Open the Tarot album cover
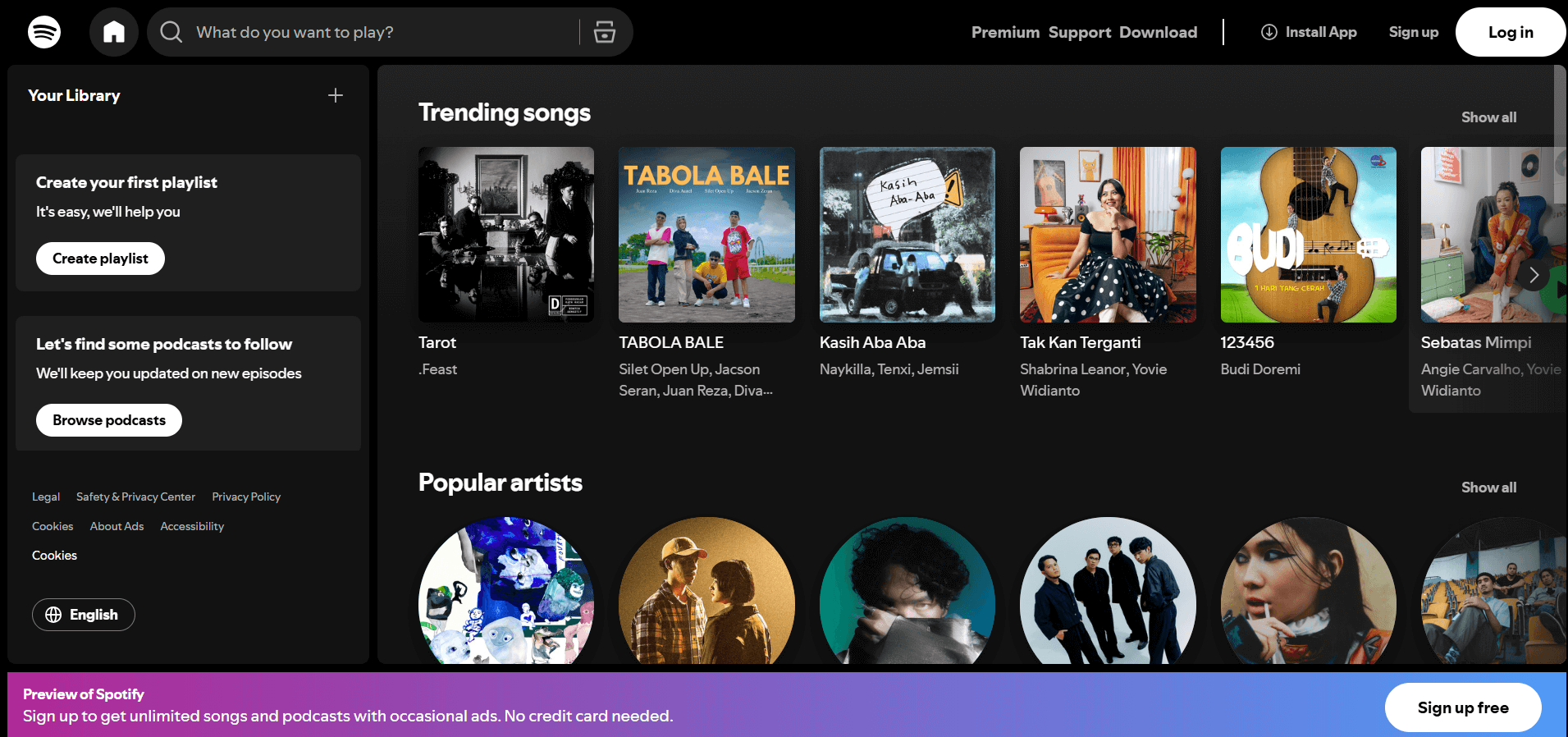 point(506,235)
